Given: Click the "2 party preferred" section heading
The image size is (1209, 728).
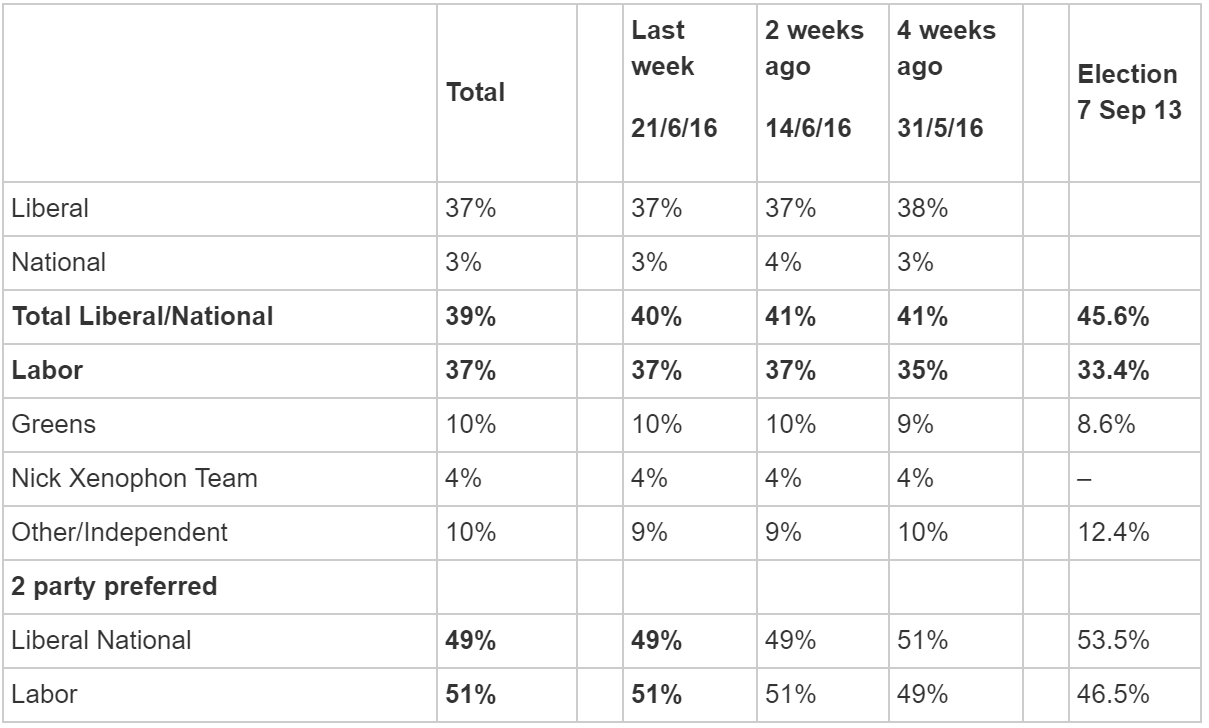Looking at the screenshot, I should [x=114, y=586].
